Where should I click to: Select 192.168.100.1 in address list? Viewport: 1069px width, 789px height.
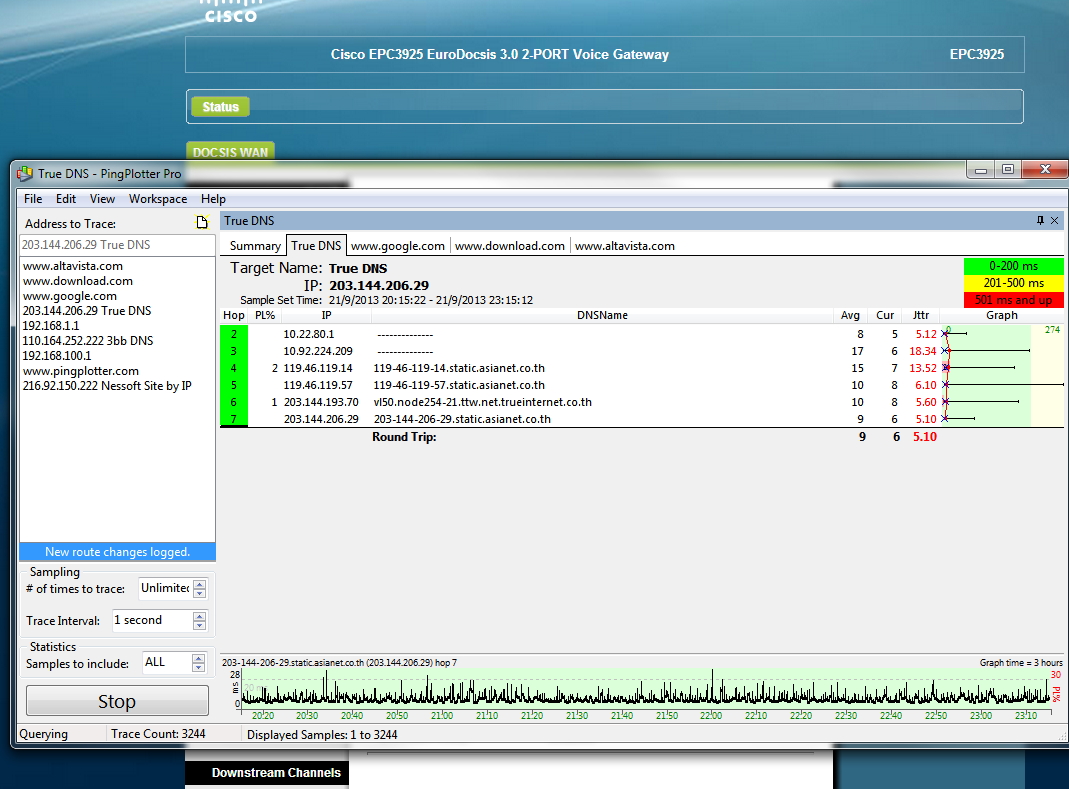coord(57,356)
